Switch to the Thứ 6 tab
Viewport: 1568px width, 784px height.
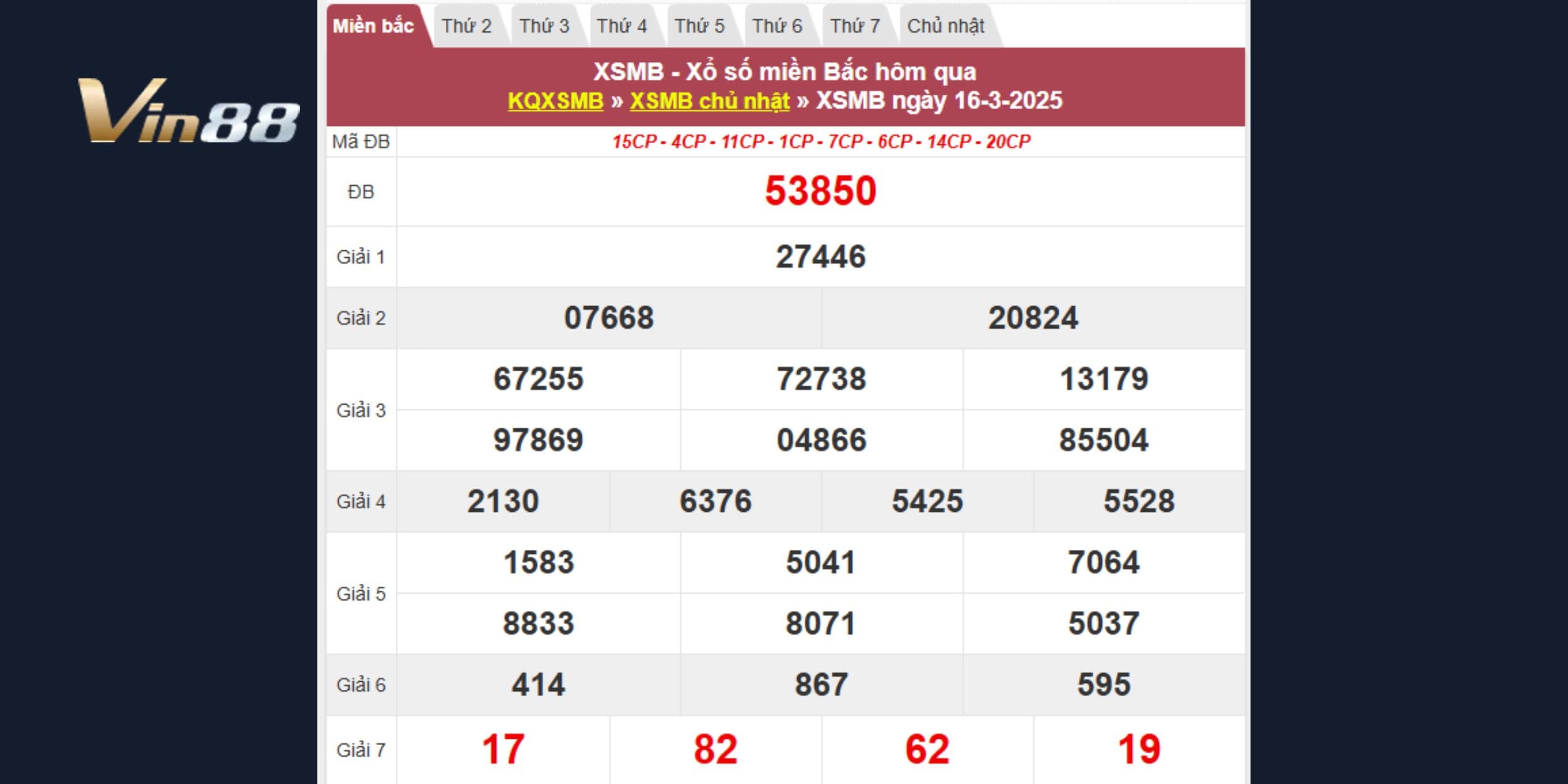(778, 26)
